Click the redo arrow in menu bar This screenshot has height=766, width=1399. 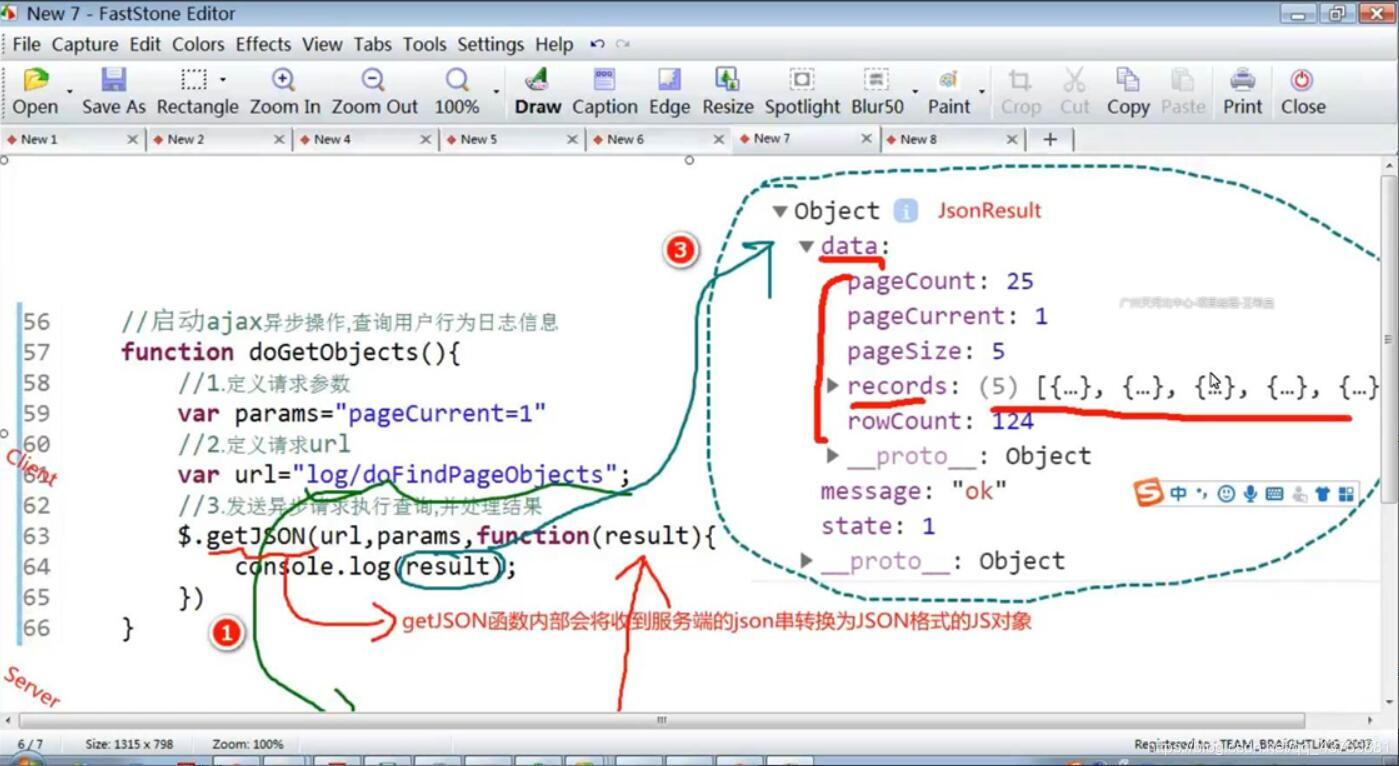coord(623,44)
